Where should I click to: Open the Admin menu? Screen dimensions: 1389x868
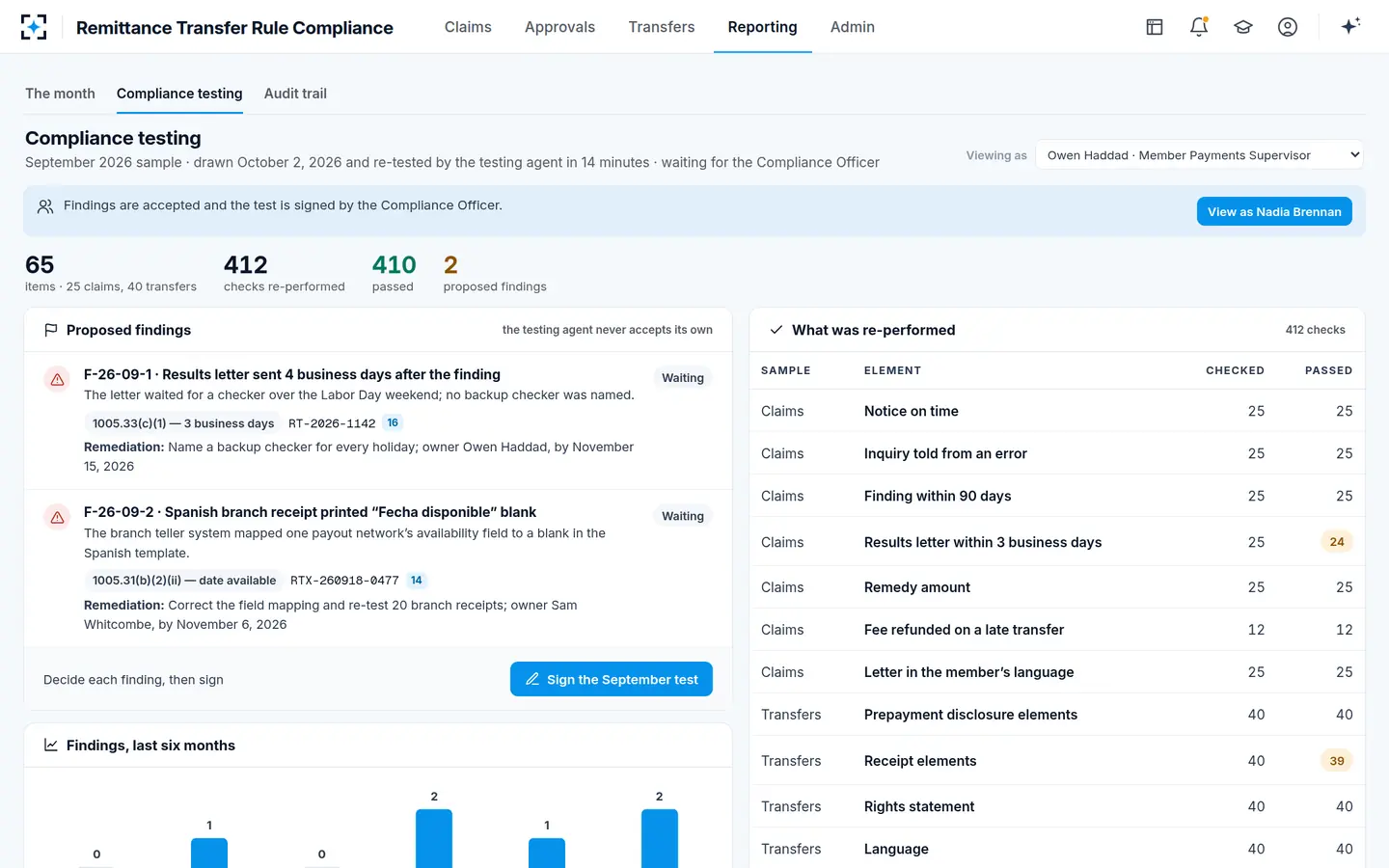pos(853,27)
